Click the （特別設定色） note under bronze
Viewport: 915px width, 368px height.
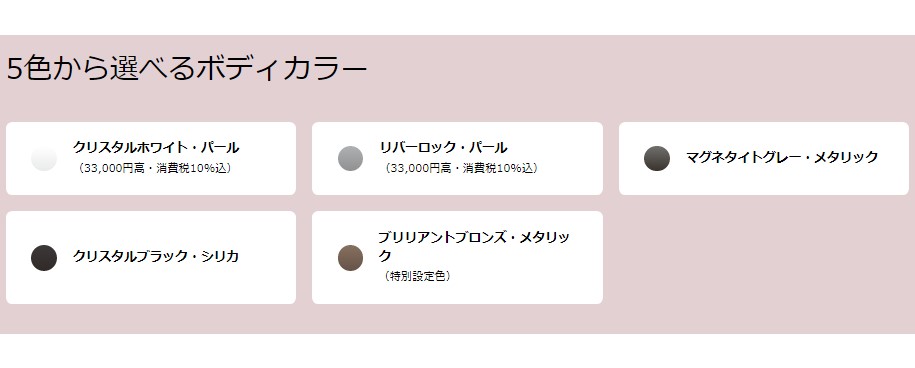(417, 276)
